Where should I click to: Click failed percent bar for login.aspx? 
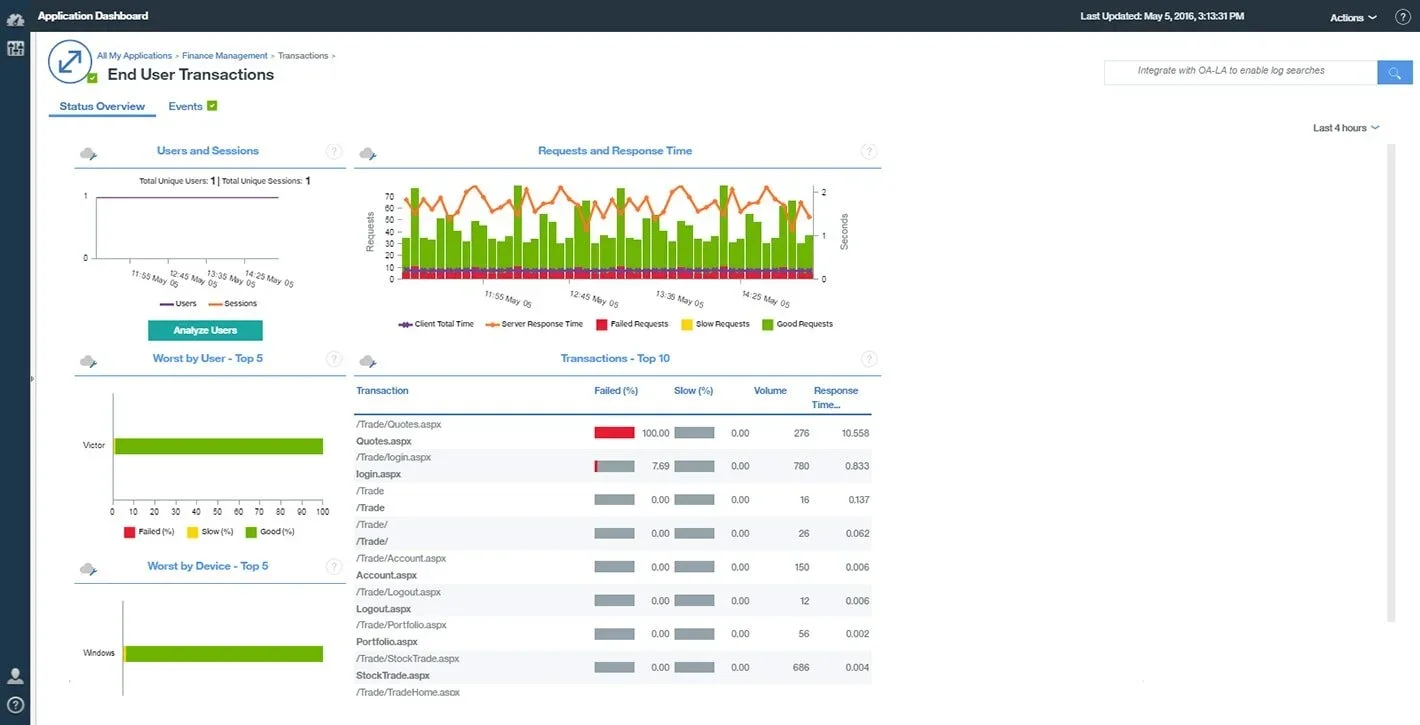coord(614,466)
